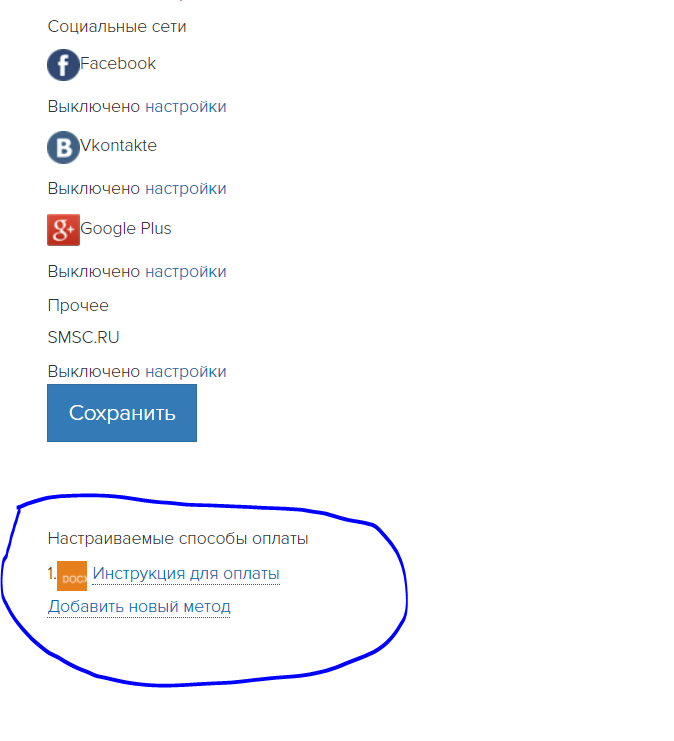This screenshot has height=741, width=674.
Task: Click Добавить новый метод link
Action: (139, 606)
